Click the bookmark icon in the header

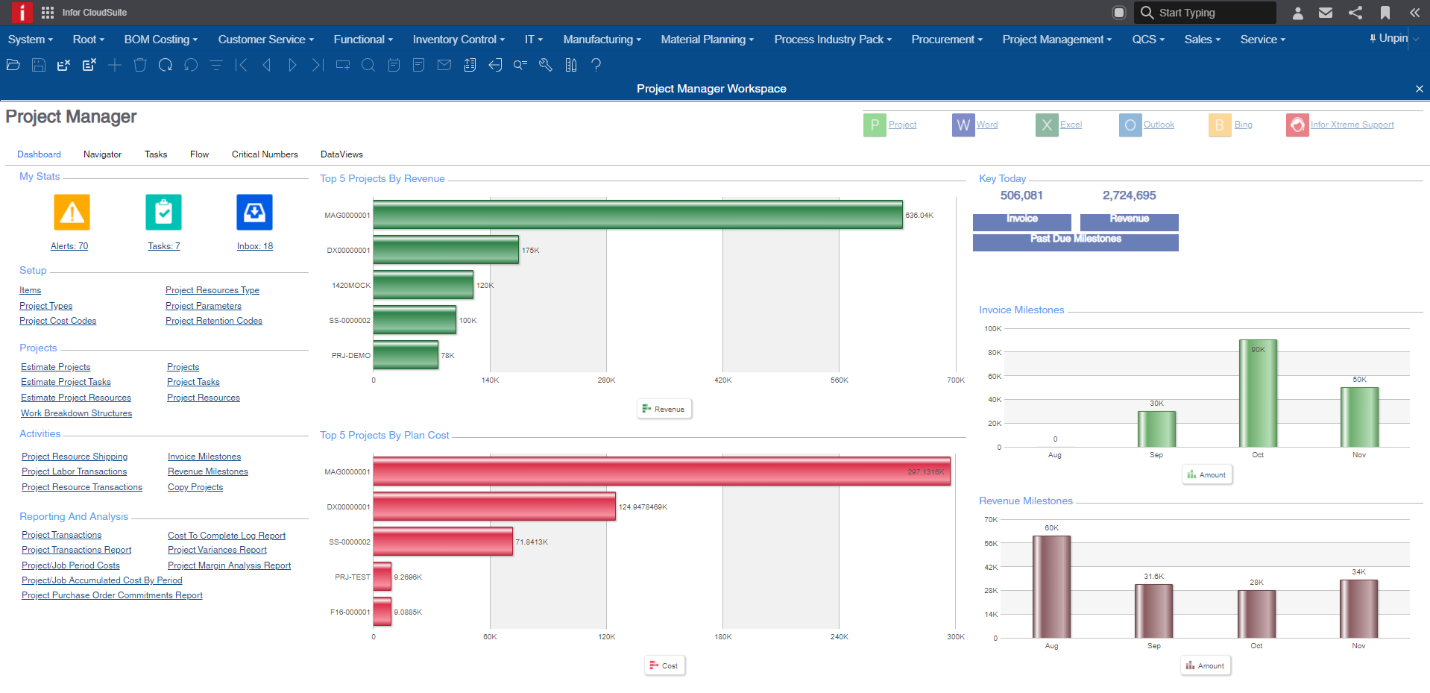tap(1385, 13)
